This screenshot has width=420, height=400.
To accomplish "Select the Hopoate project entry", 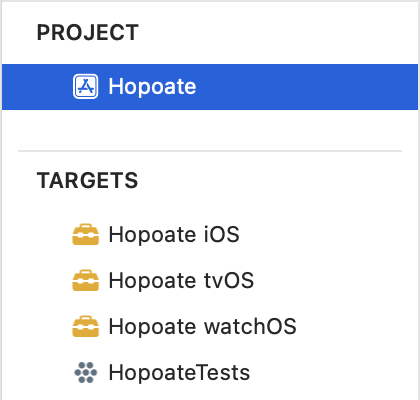I will click(210, 87).
